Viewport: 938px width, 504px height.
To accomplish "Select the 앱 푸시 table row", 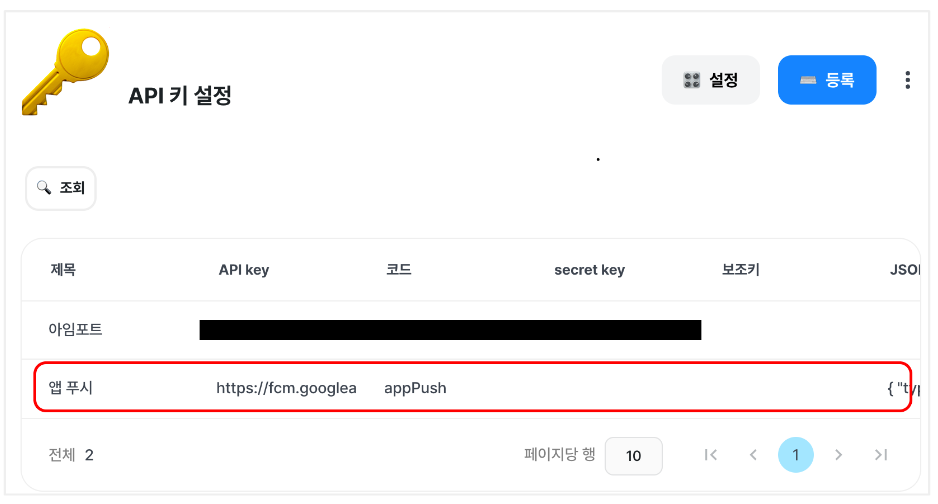I will tap(471, 388).
